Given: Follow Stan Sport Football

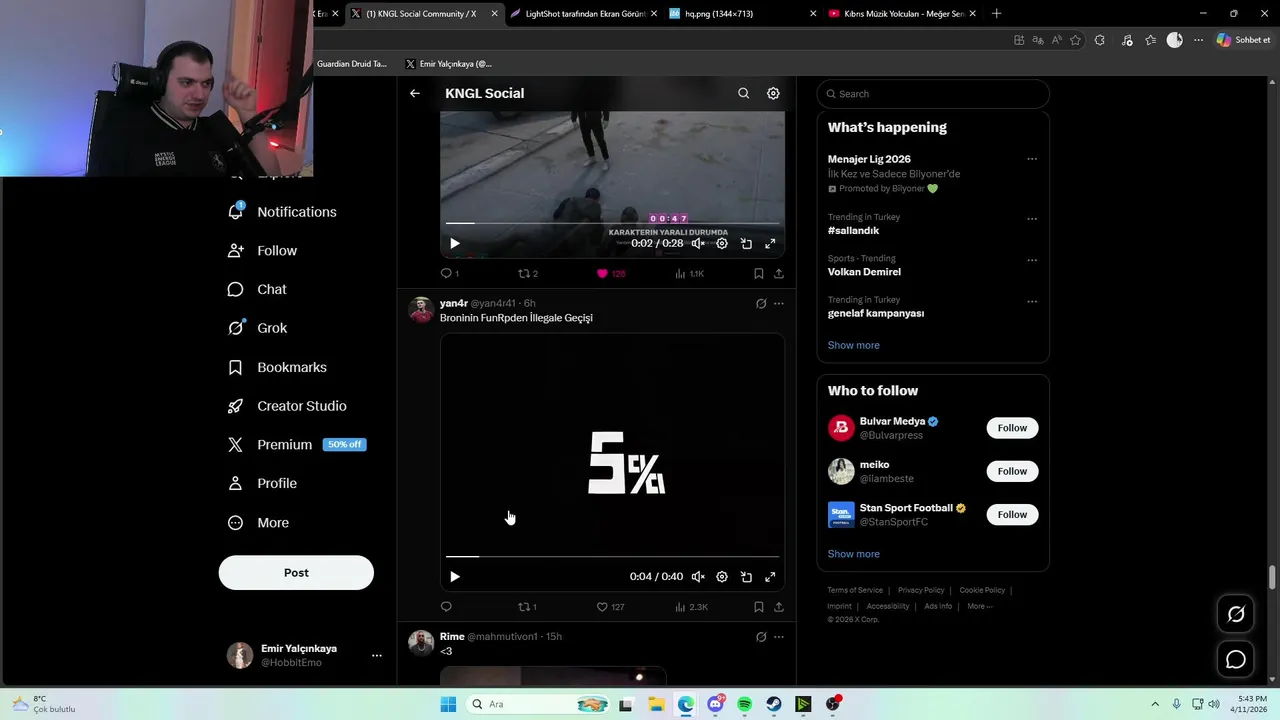Looking at the screenshot, I should coord(1012,514).
